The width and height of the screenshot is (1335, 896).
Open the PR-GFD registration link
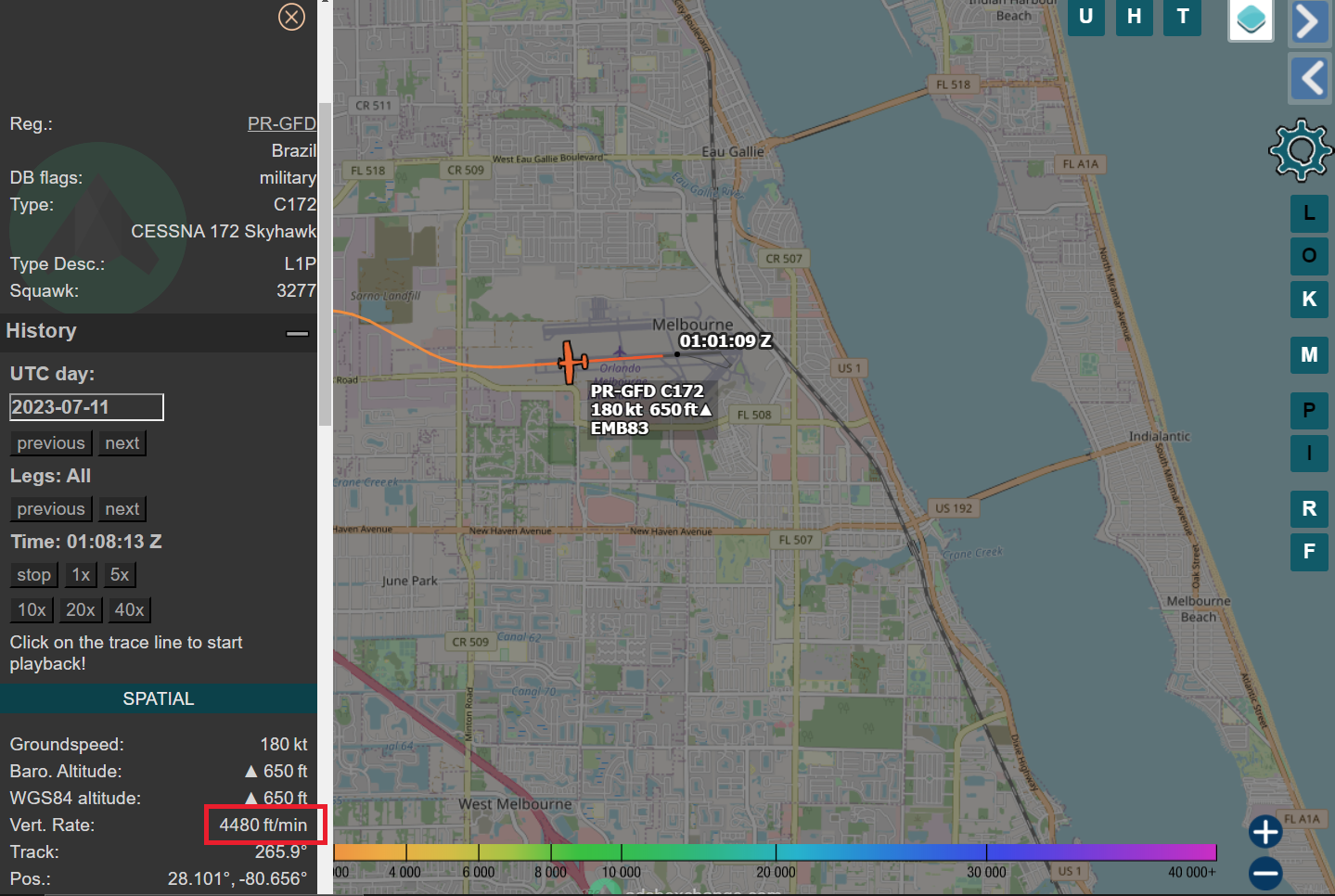coord(282,123)
